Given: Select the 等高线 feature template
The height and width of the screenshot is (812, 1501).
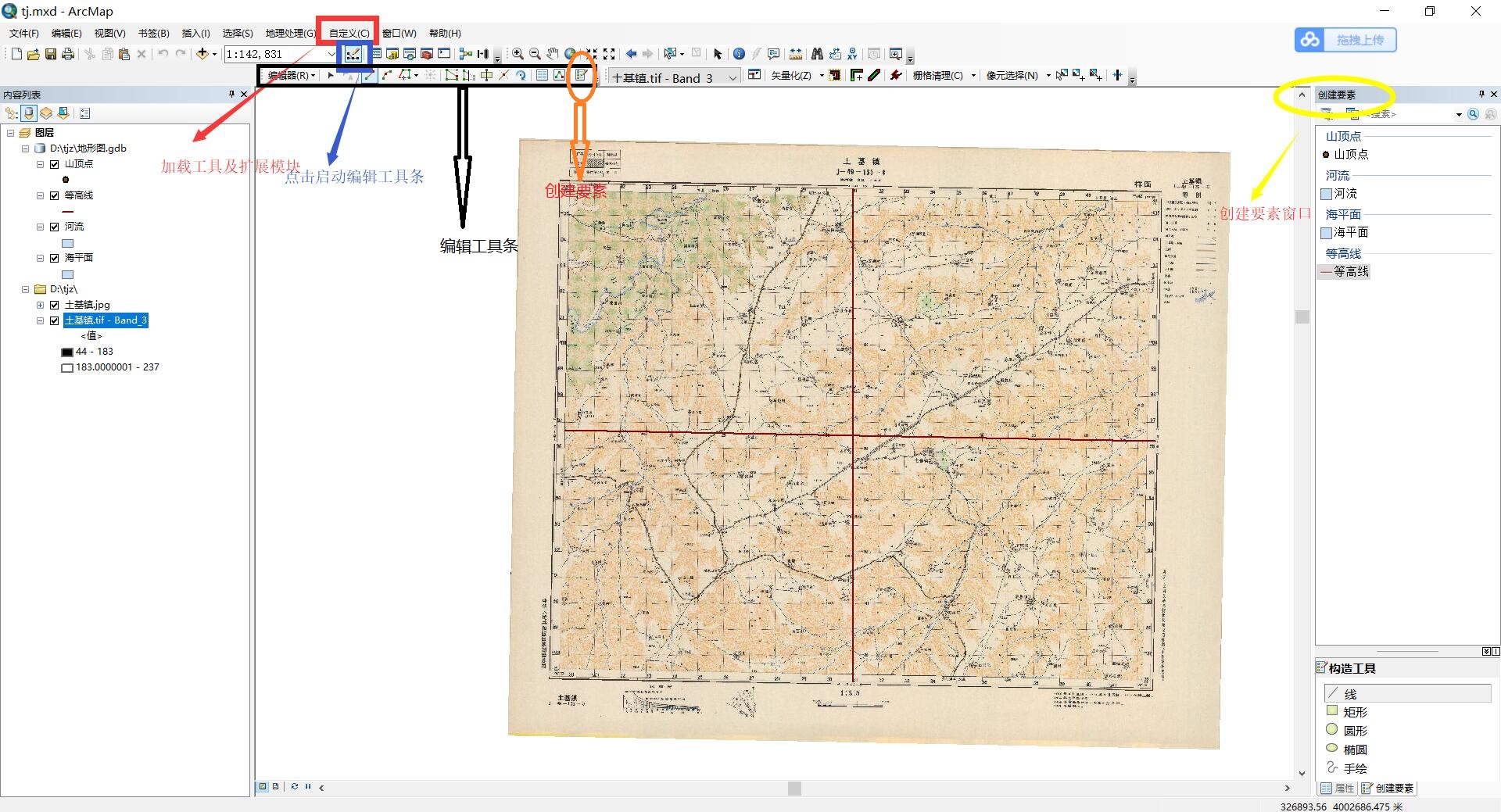Looking at the screenshot, I should click(1345, 271).
